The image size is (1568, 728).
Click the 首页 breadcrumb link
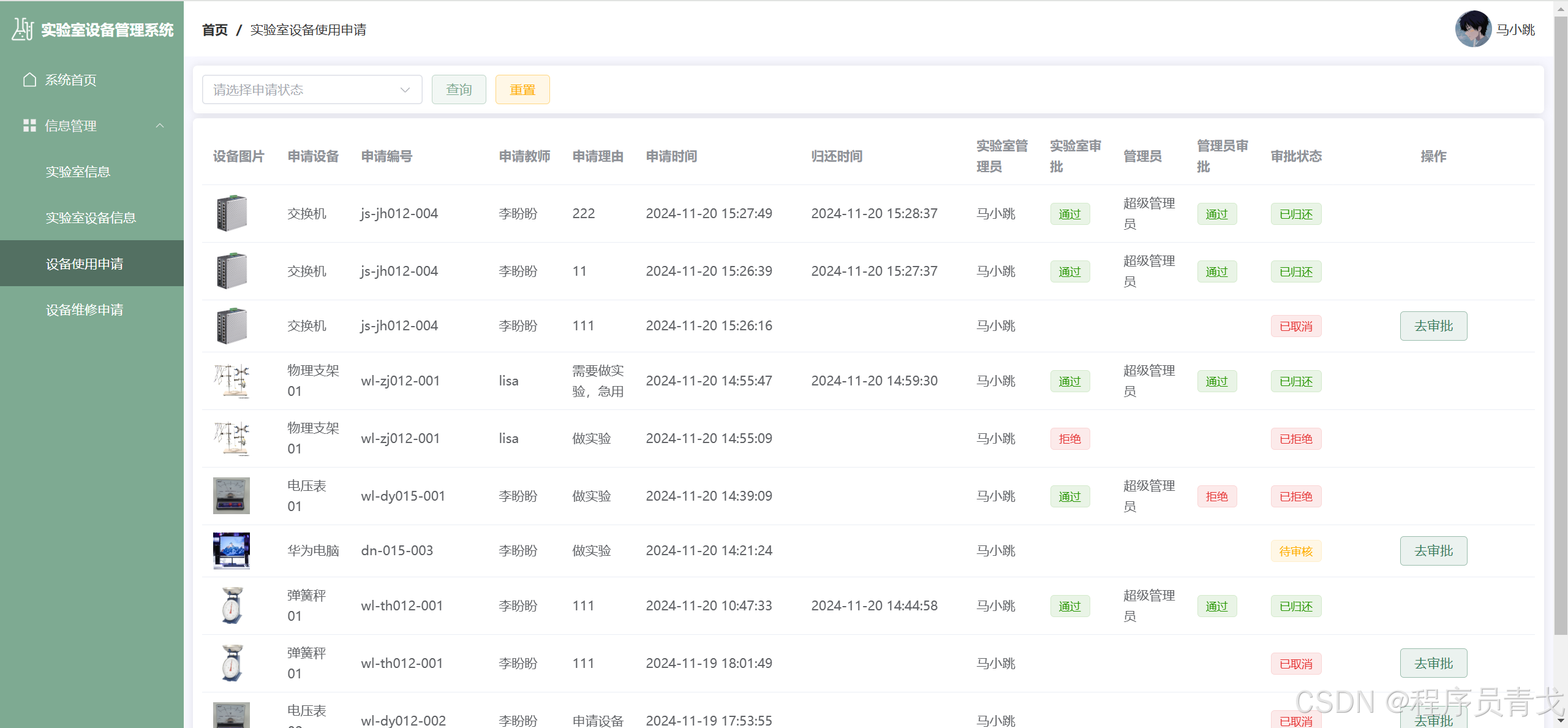pyautogui.click(x=215, y=29)
